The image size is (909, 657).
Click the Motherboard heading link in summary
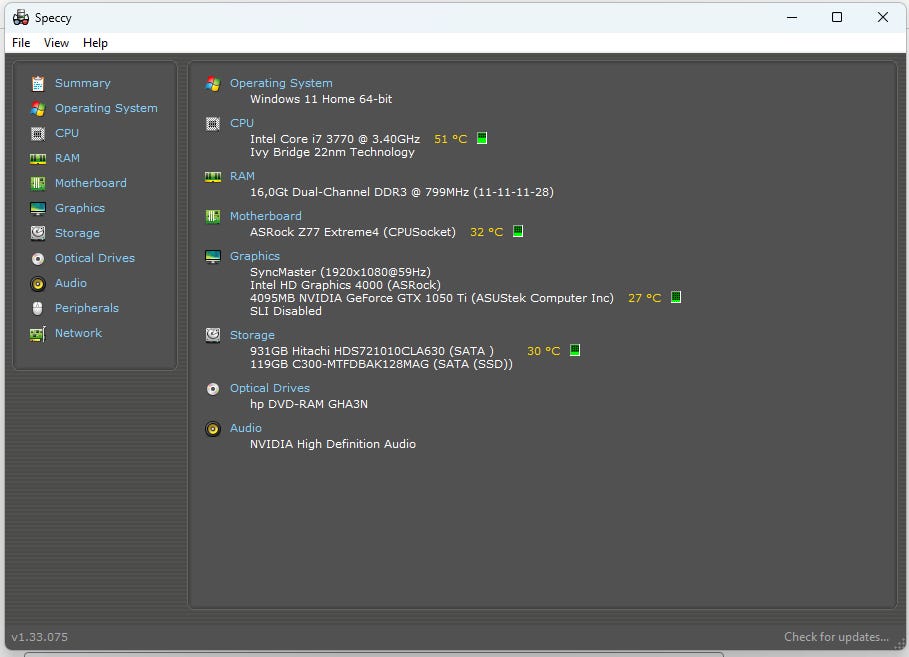tap(266, 216)
